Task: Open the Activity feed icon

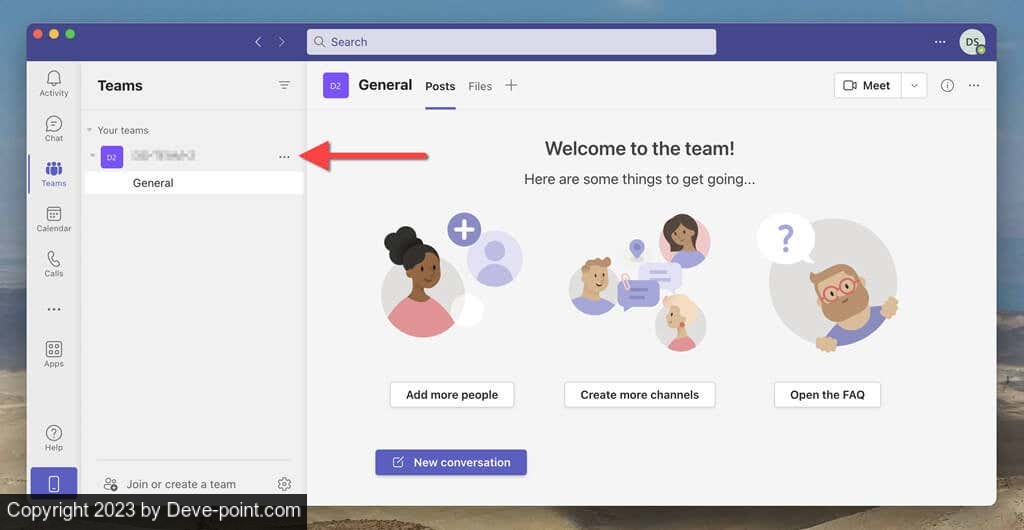Action: 54,83
